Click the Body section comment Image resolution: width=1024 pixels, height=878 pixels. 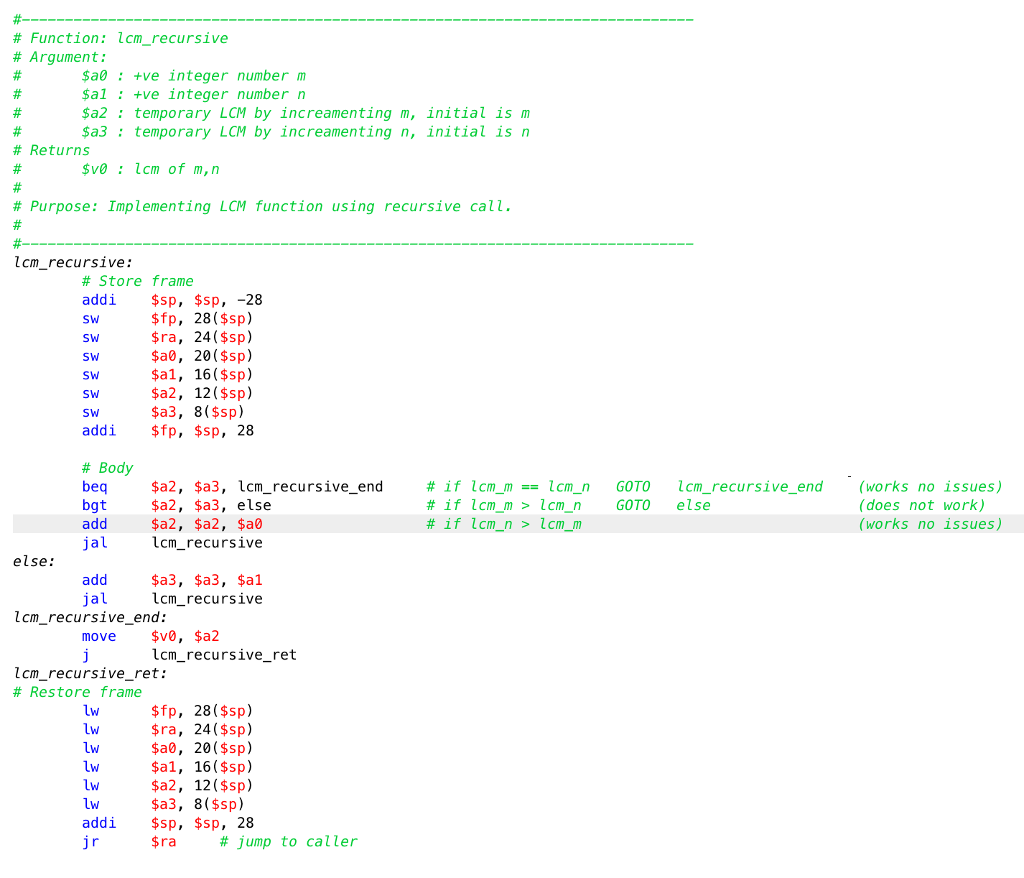pyautogui.click(x=107, y=467)
